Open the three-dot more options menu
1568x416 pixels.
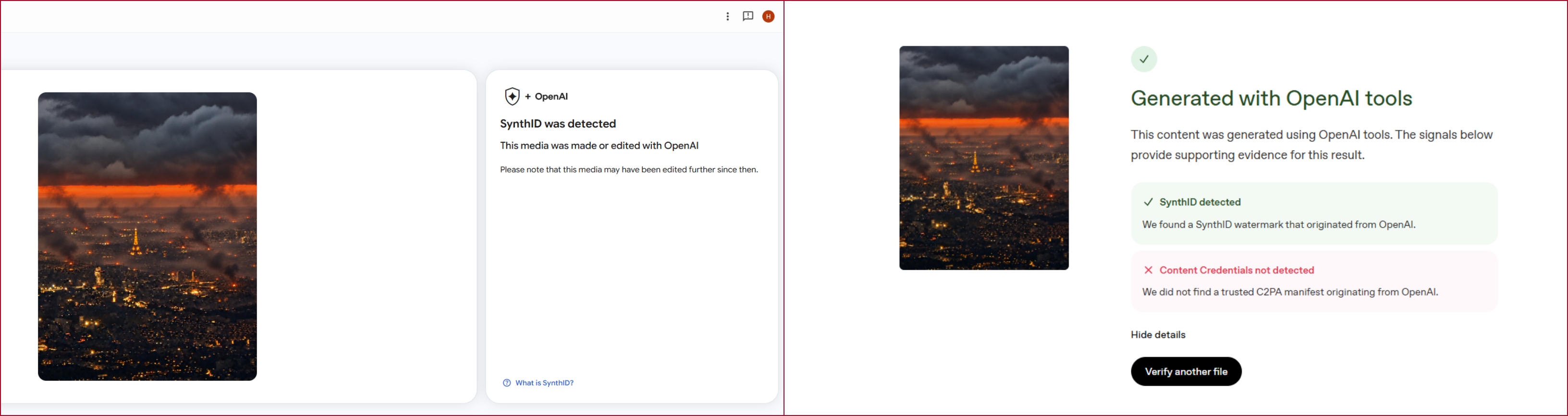tap(727, 16)
